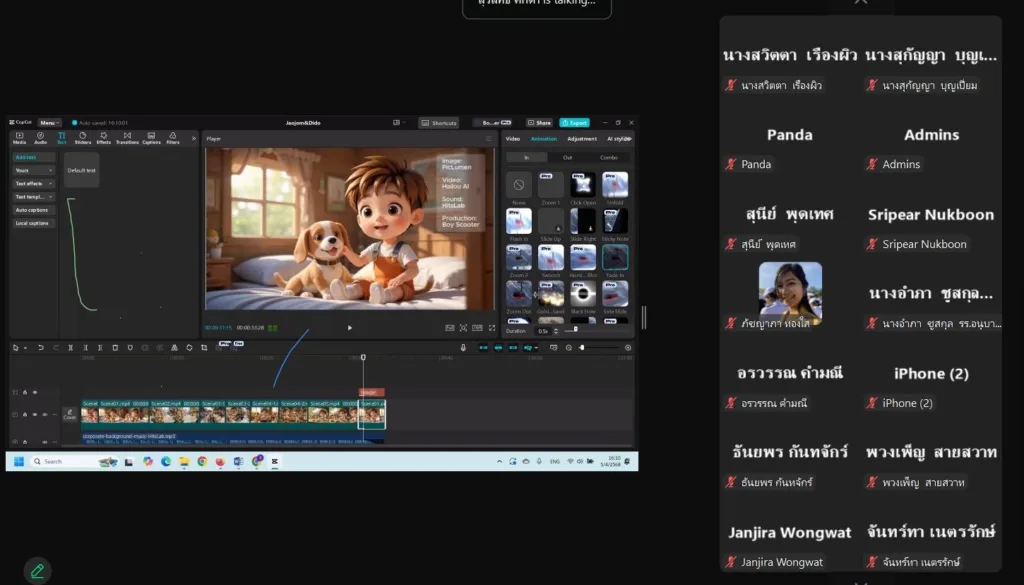Open the Filters panel icon
This screenshot has width=1024, height=585.
(173, 137)
